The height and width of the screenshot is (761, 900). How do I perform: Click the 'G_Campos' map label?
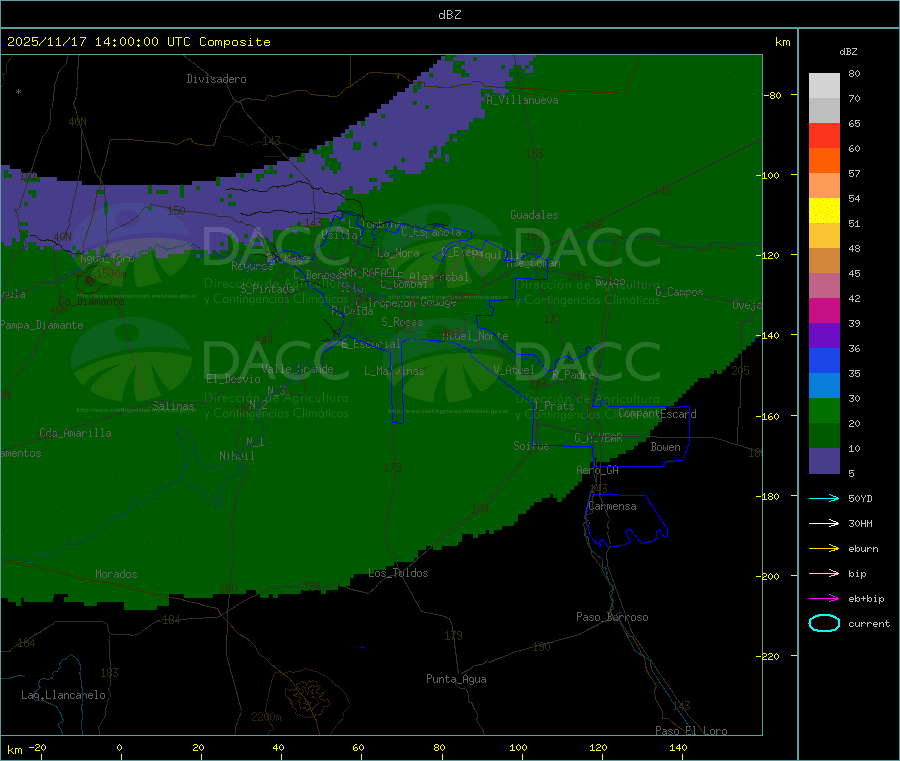pyautogui.click(x=680, y=292)
